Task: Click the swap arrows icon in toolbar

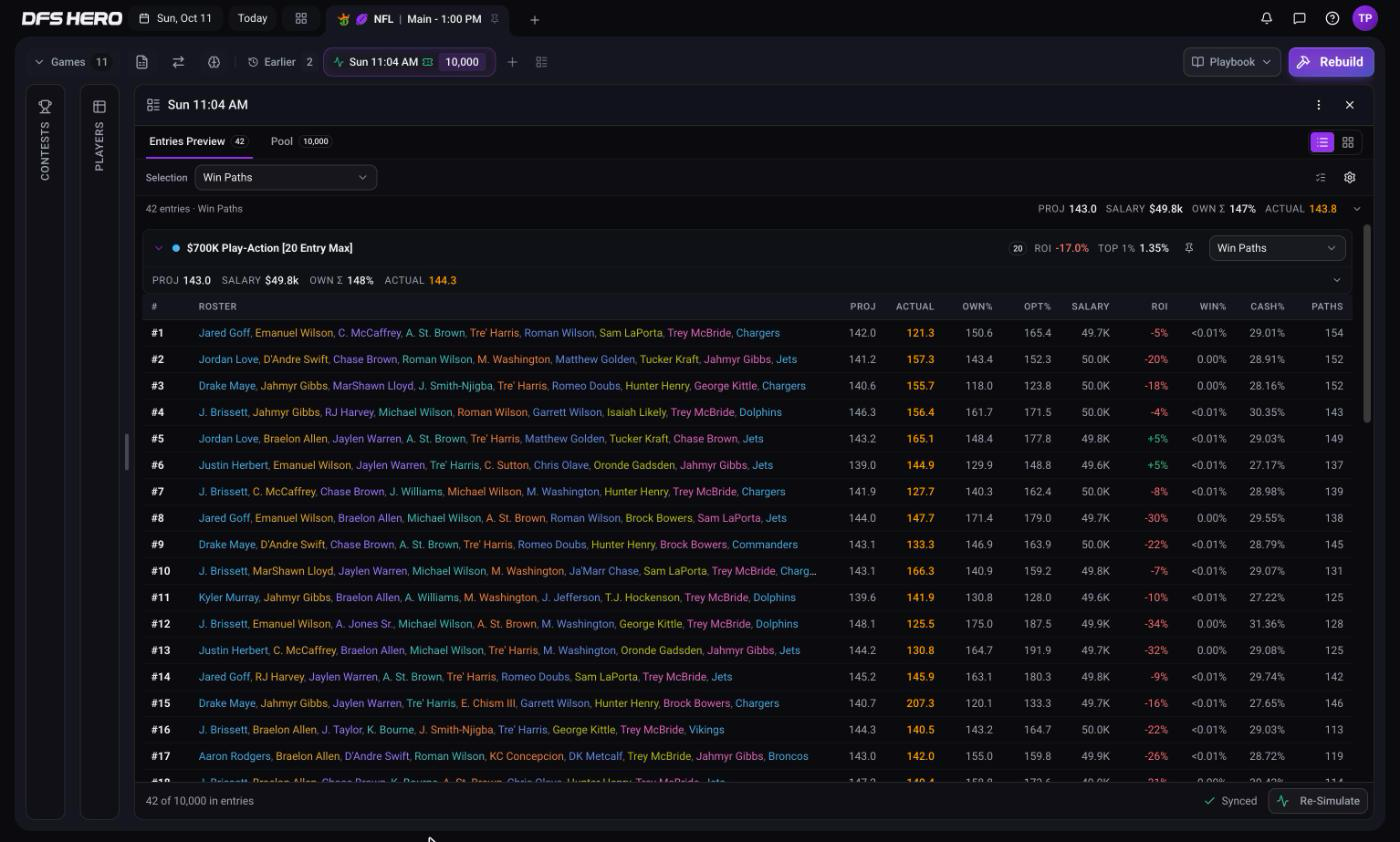Action: point(178,62)
